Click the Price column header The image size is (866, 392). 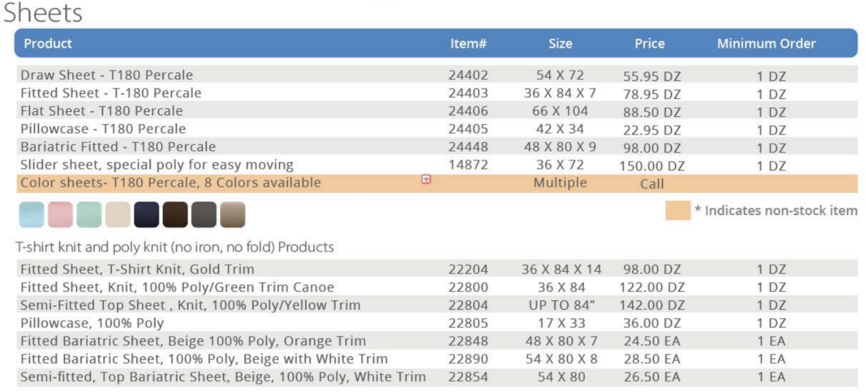pyautogui.click(x=650, y=44)
